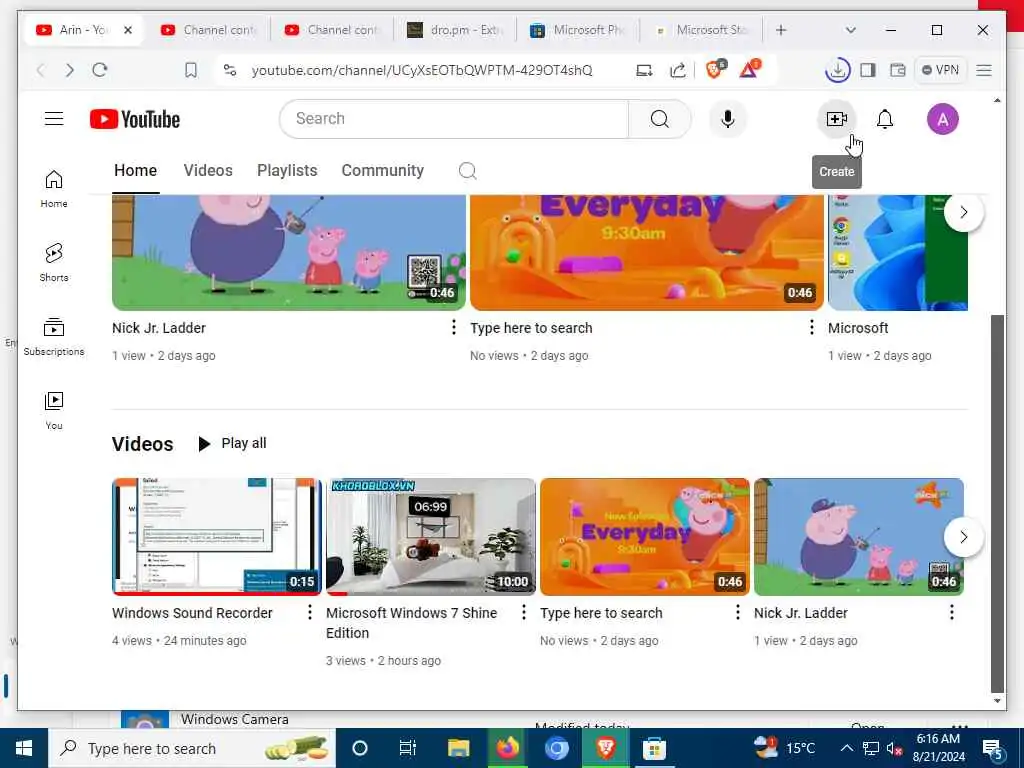Select the channel Videos tab
This screenshot has width=1024, height=768.
point(208,170)
